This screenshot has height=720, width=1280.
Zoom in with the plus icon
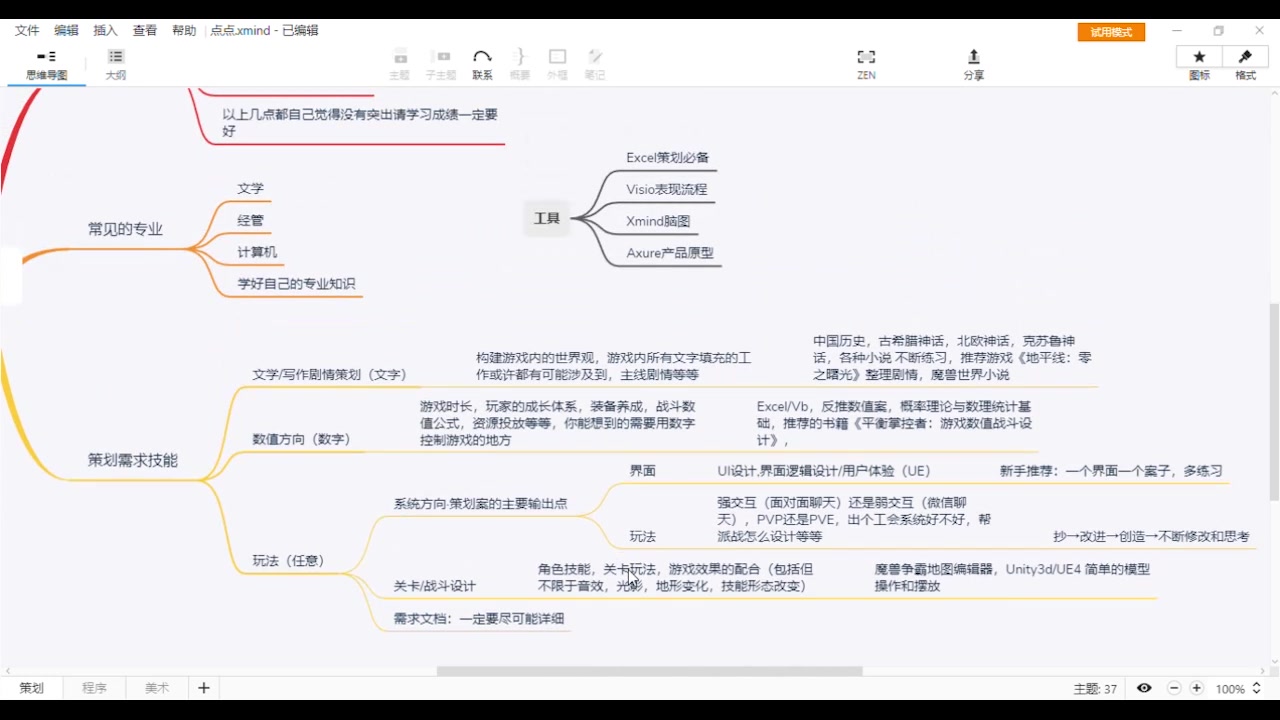[x=1196, y=688]
